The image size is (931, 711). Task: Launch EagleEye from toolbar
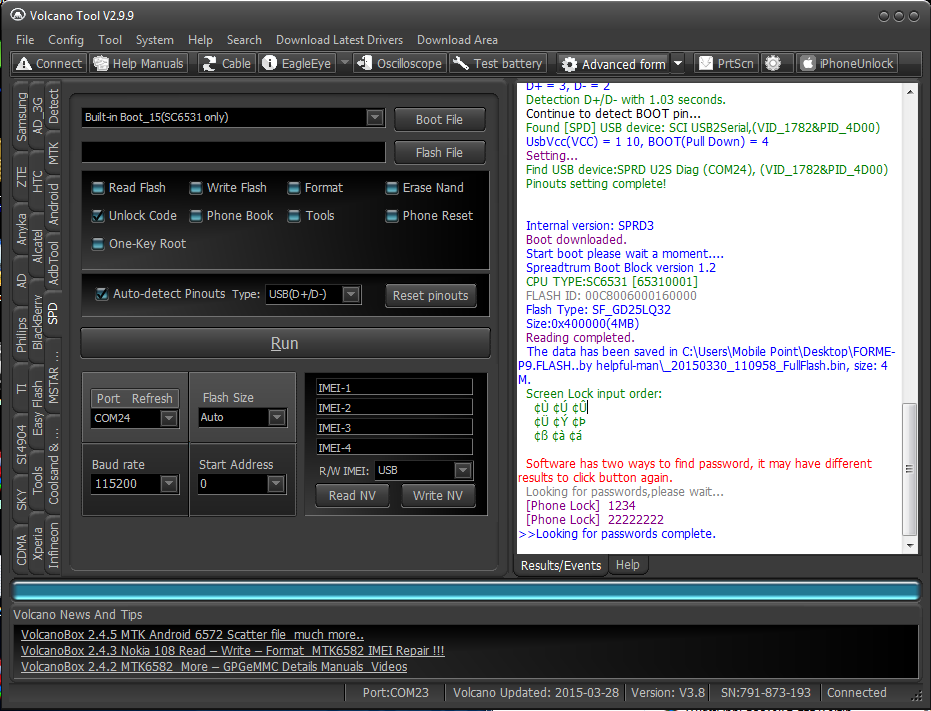pyautogui.click(x=297, y=64)
